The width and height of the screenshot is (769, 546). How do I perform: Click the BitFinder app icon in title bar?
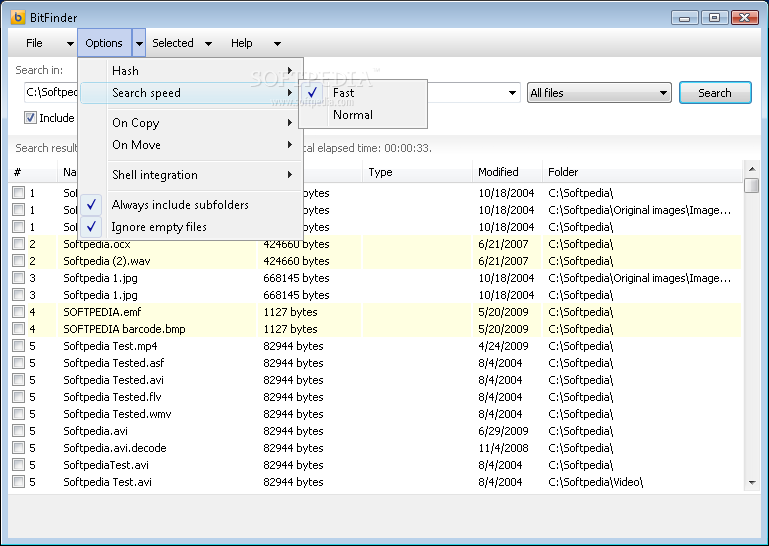pyautogui.click(x=18, y=17)
